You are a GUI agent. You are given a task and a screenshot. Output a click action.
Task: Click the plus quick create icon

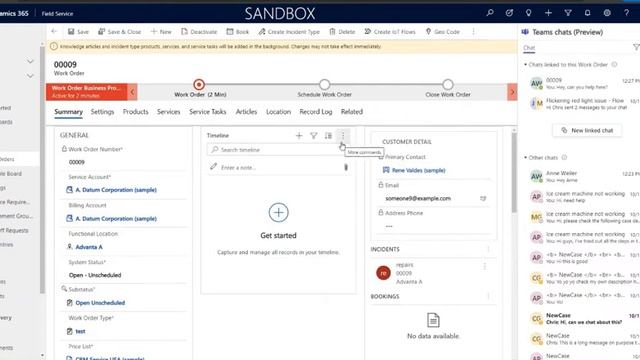(548, 13)
